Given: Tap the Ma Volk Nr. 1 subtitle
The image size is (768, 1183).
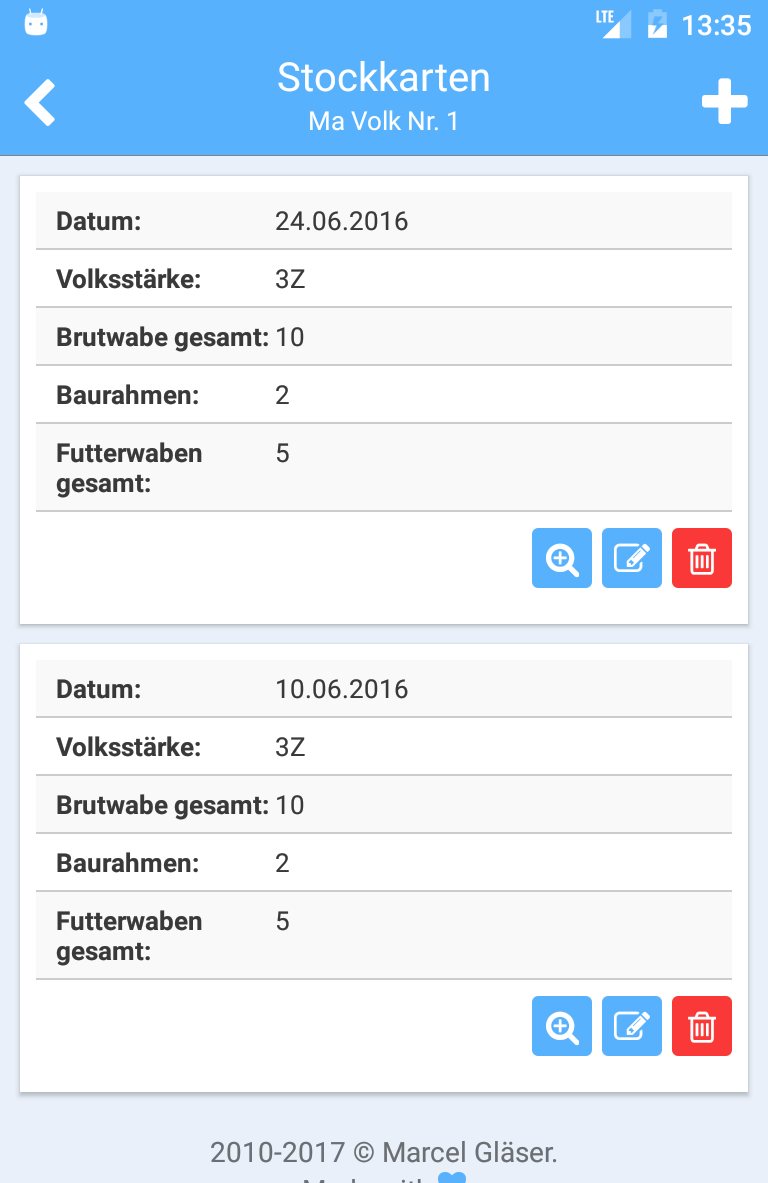Looking at the screenshot, I should point(384,122).
